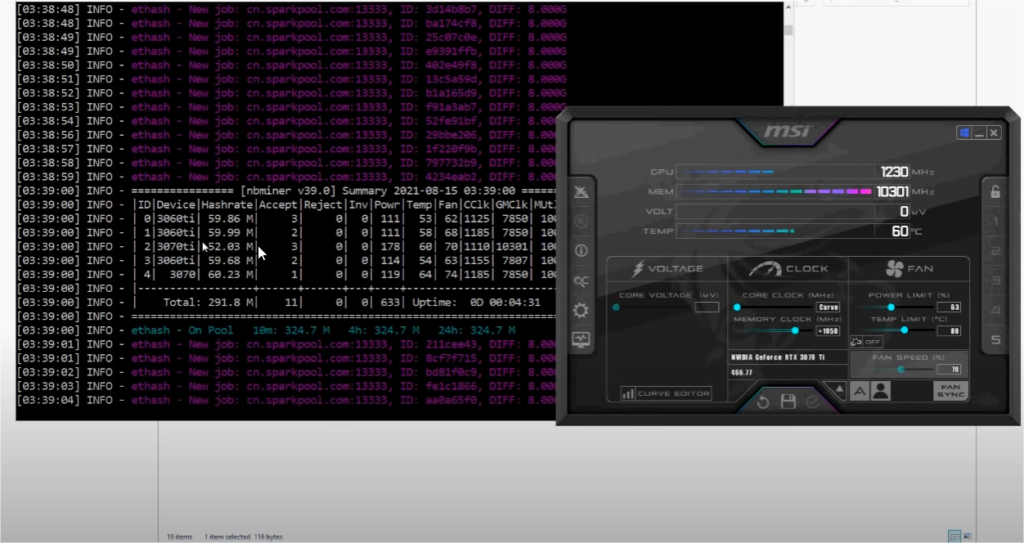Open Afterburner settings gear icon
1024x543 pixels.
581,310
